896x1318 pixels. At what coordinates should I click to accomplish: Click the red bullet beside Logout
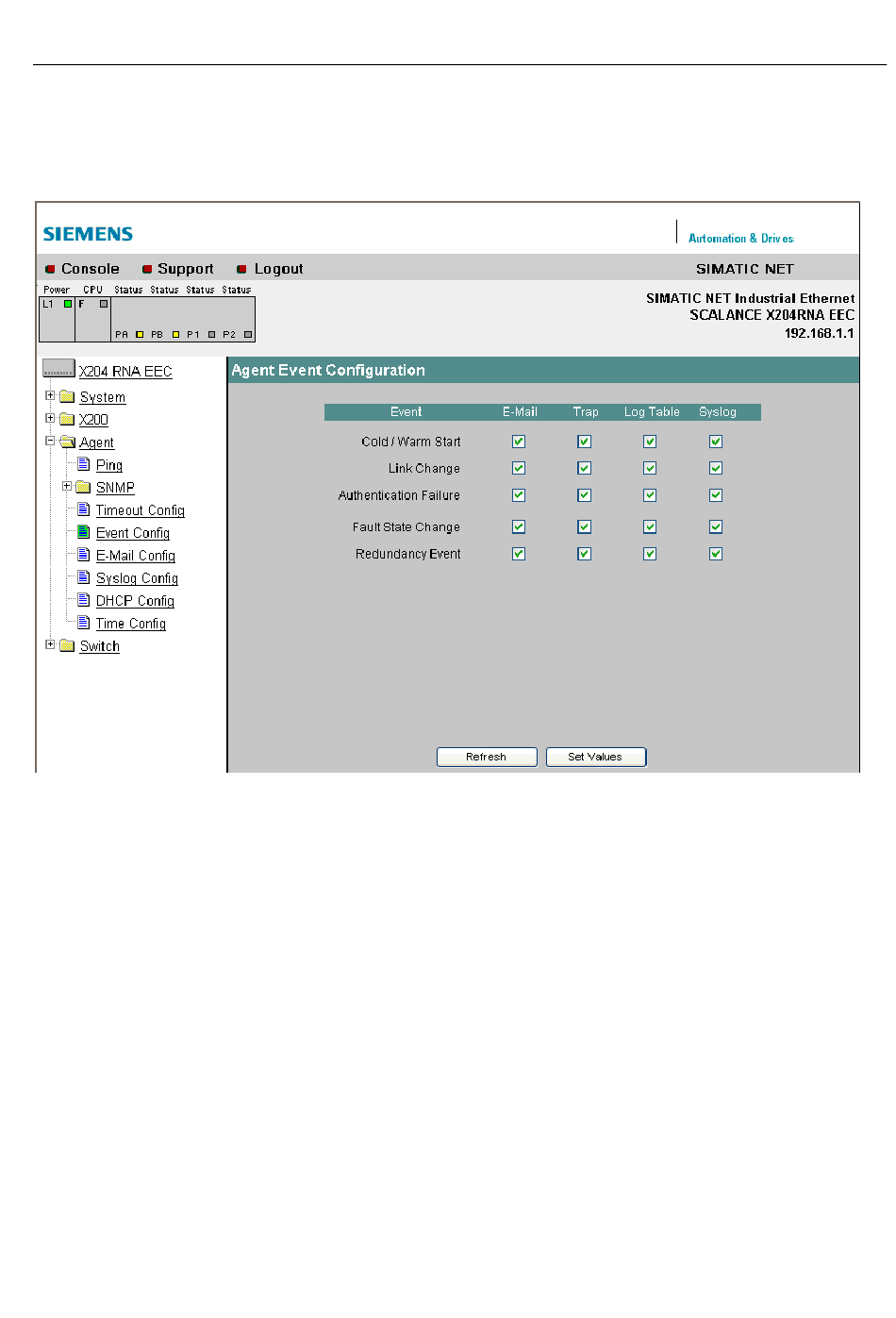(x=241, y=269)
